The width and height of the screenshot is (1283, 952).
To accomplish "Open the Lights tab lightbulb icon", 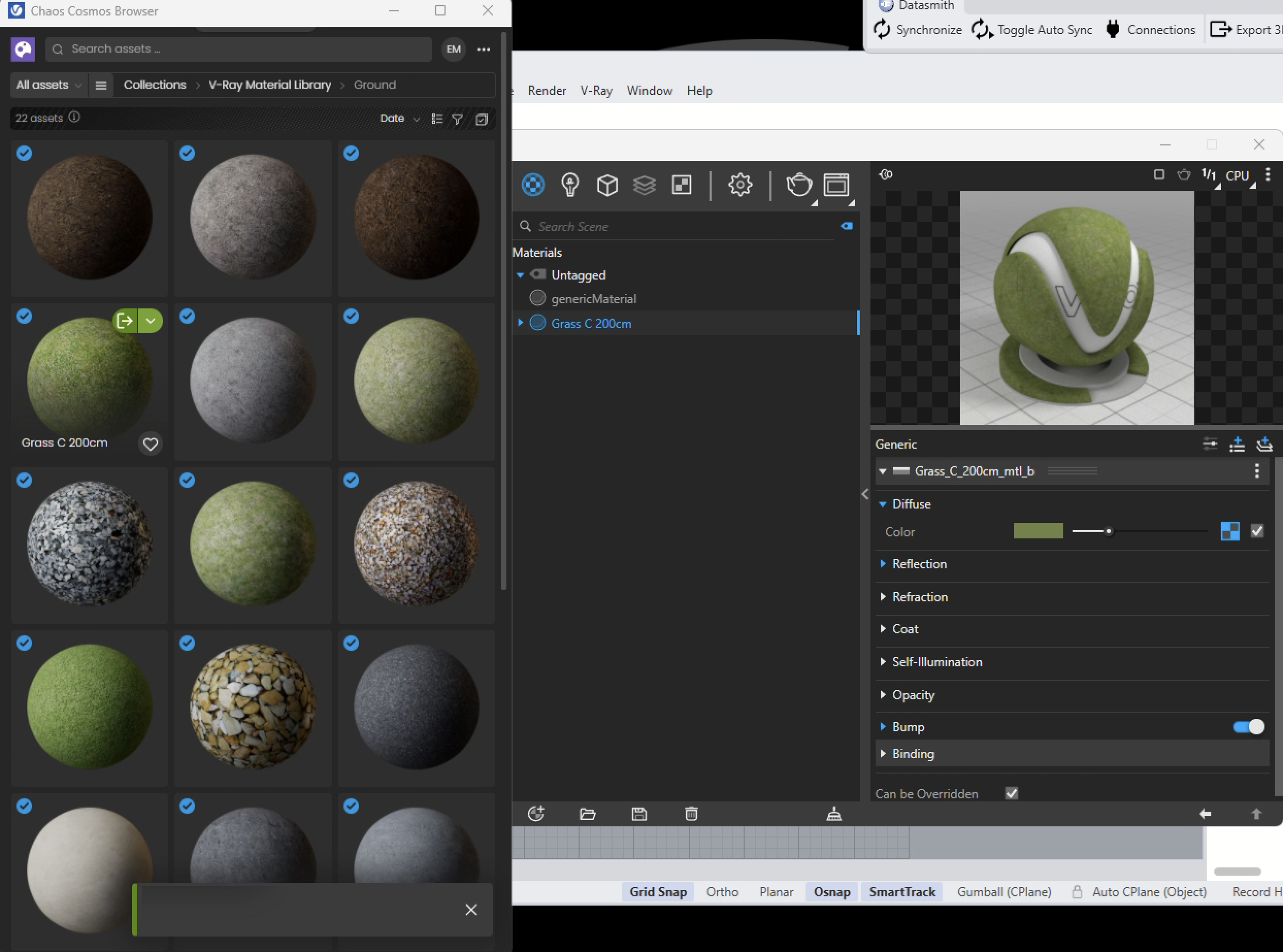I will tap(570, 185).
